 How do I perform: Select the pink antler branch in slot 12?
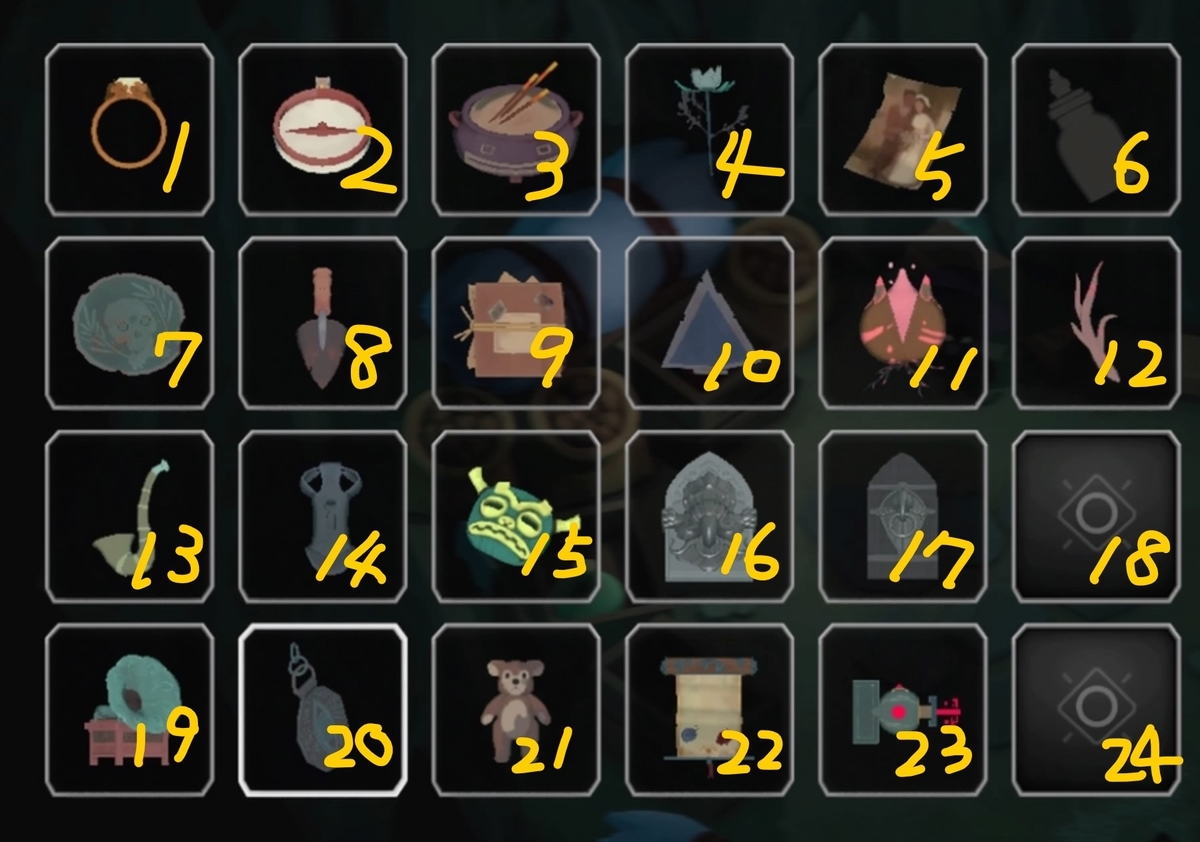(1096, 323)
